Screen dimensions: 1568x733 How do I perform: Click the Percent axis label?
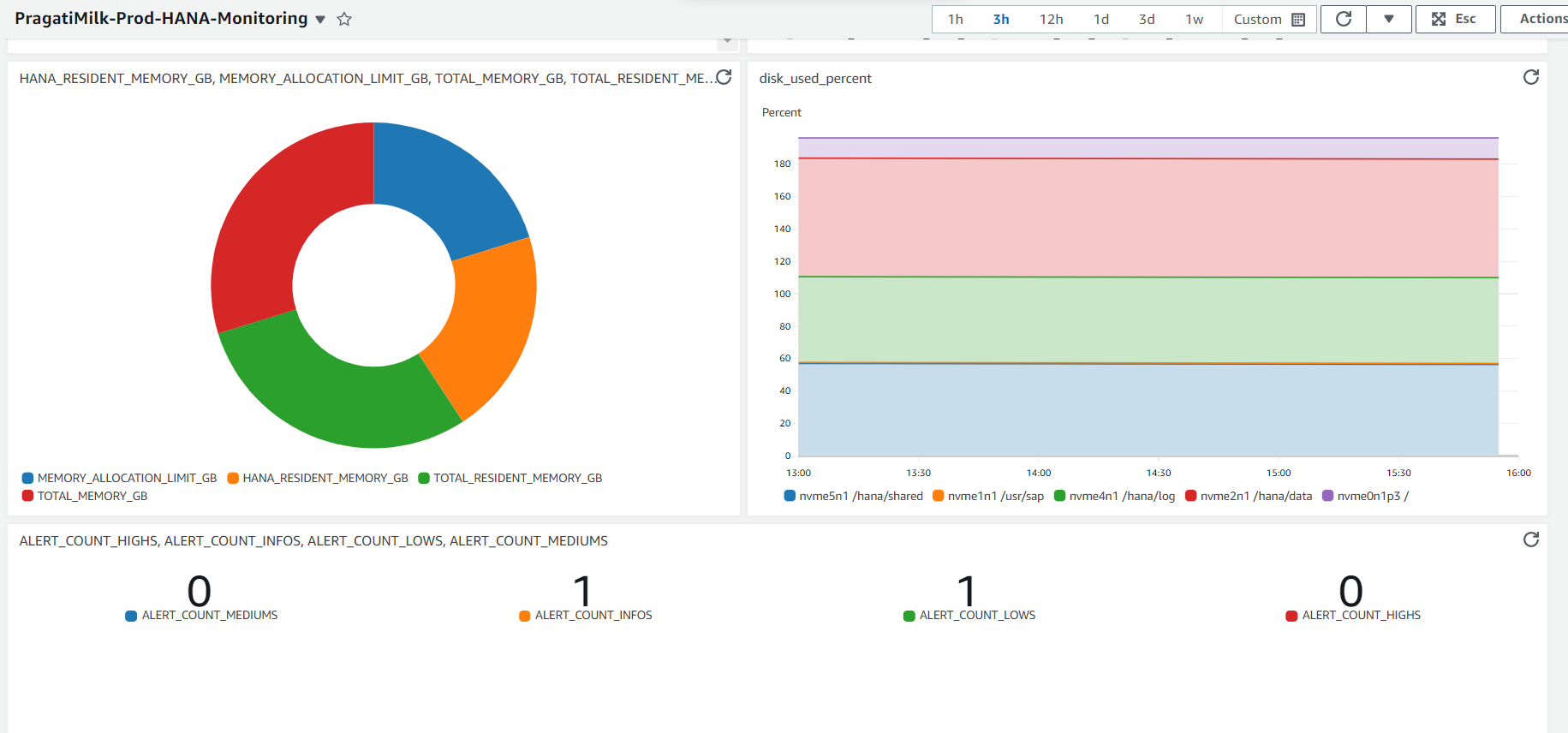coord(782,112)
